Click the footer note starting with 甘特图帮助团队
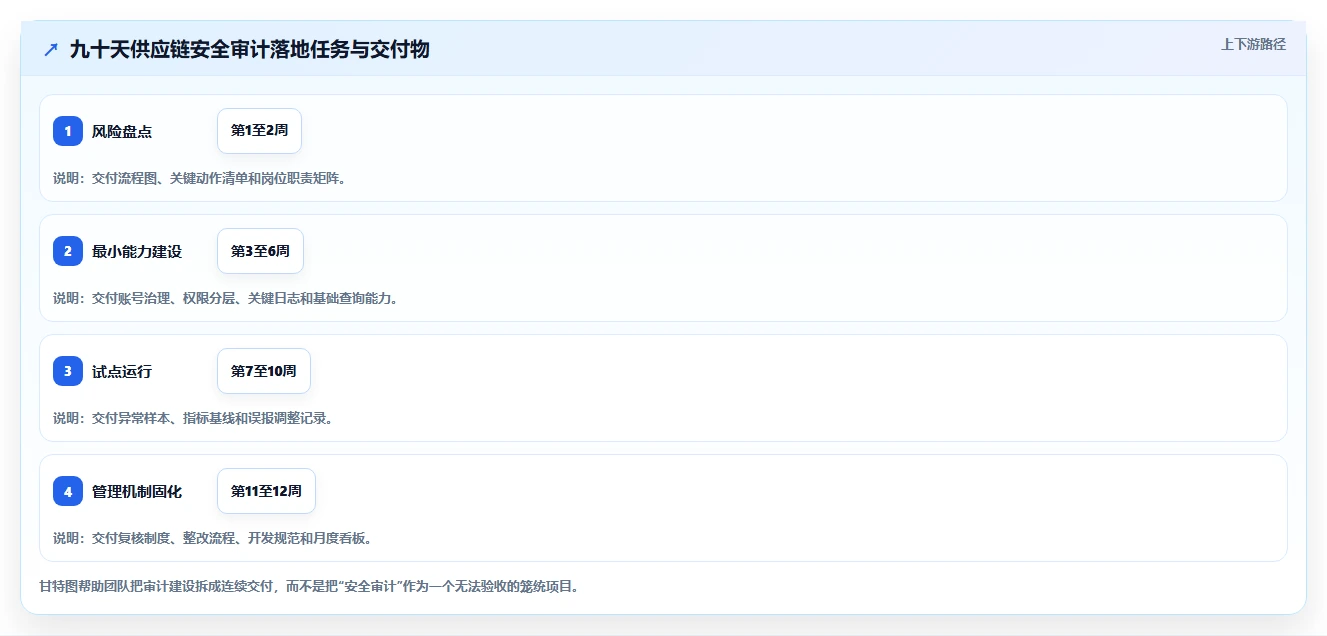 [309, 587]
